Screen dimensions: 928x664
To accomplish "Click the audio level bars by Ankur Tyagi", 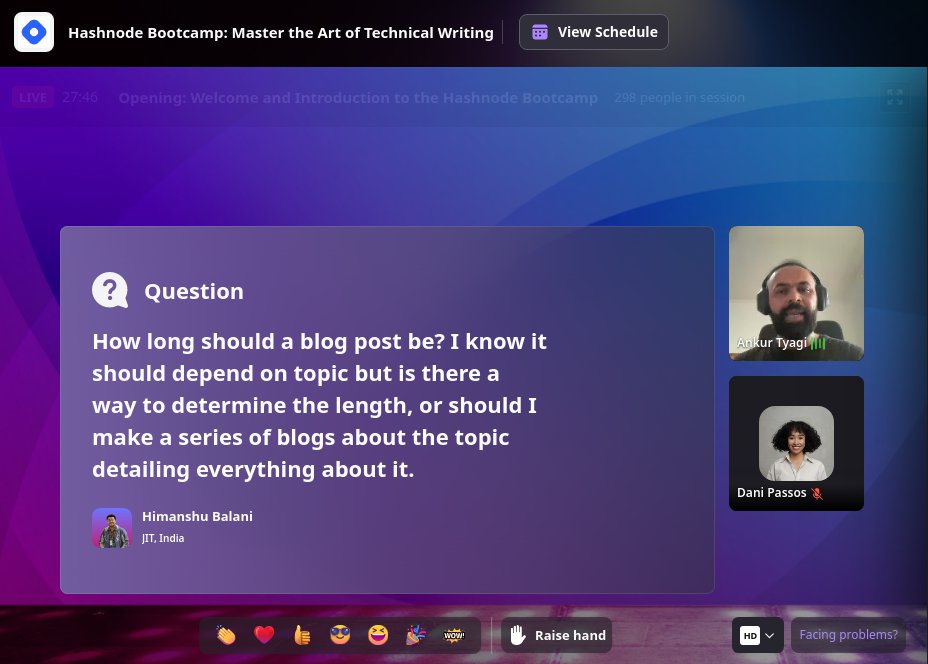I will click(x=818, y=343).
